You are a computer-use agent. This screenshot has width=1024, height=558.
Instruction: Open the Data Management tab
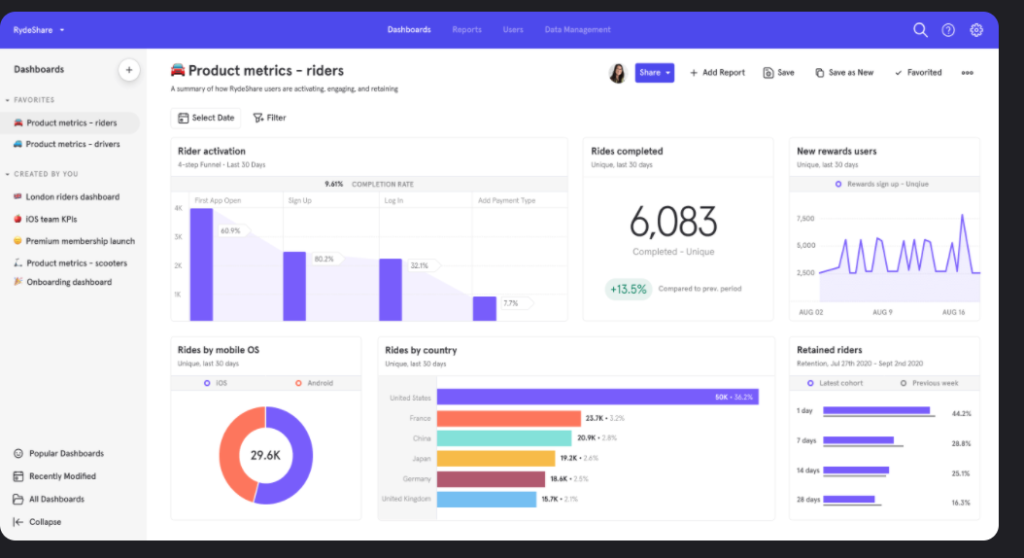click(x=577, y=30)
